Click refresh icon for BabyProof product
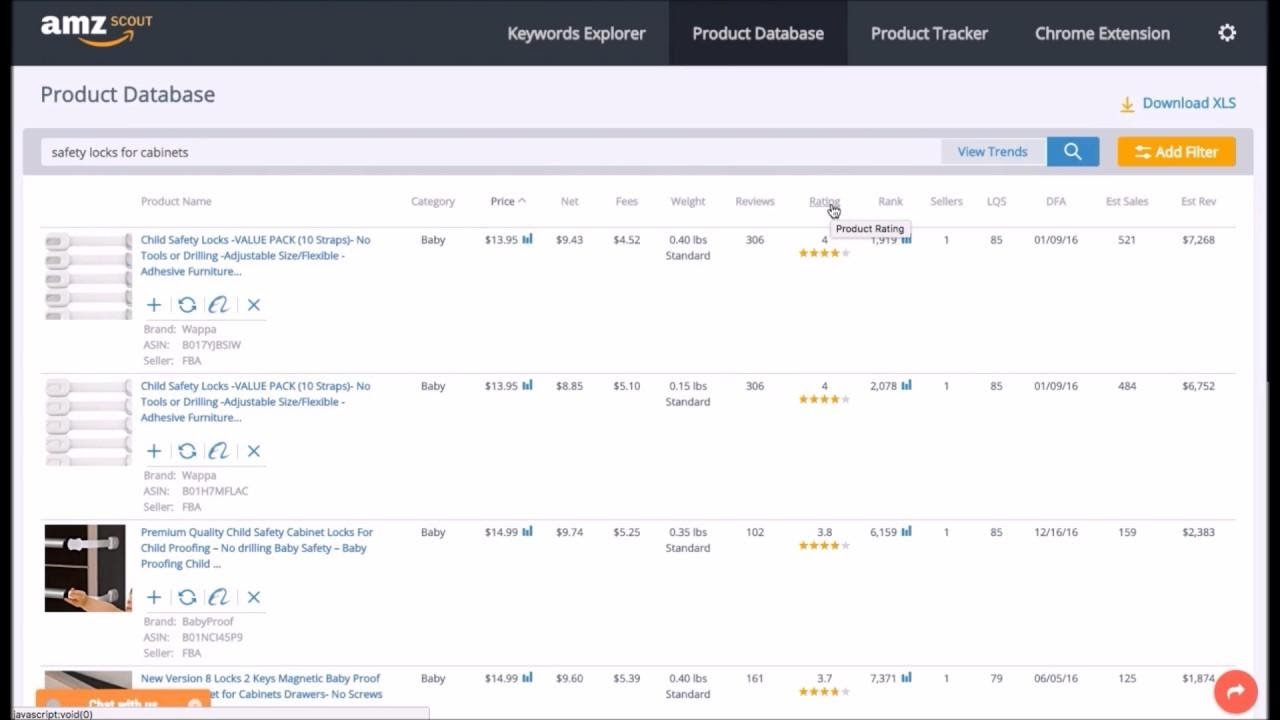 point(187,597)
